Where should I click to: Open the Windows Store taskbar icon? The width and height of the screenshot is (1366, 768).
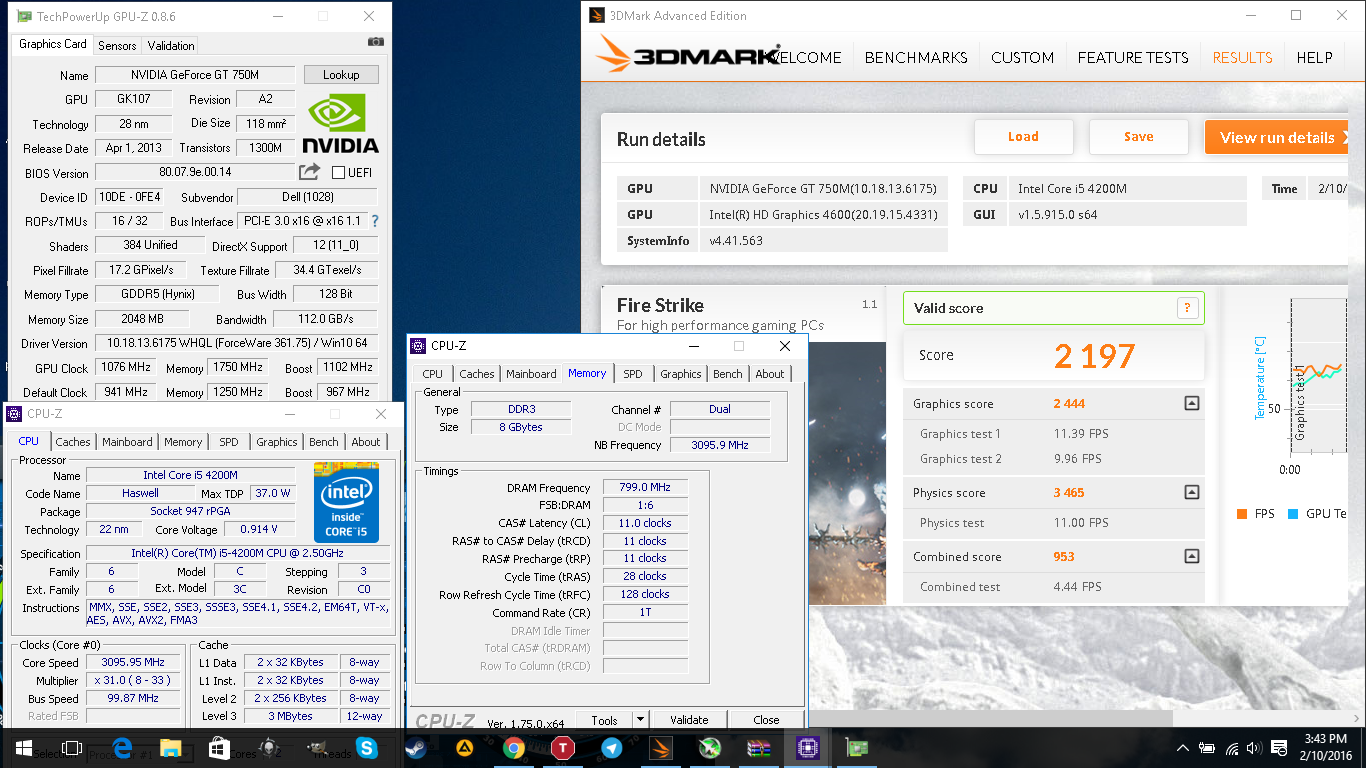[x=220, y=747]
